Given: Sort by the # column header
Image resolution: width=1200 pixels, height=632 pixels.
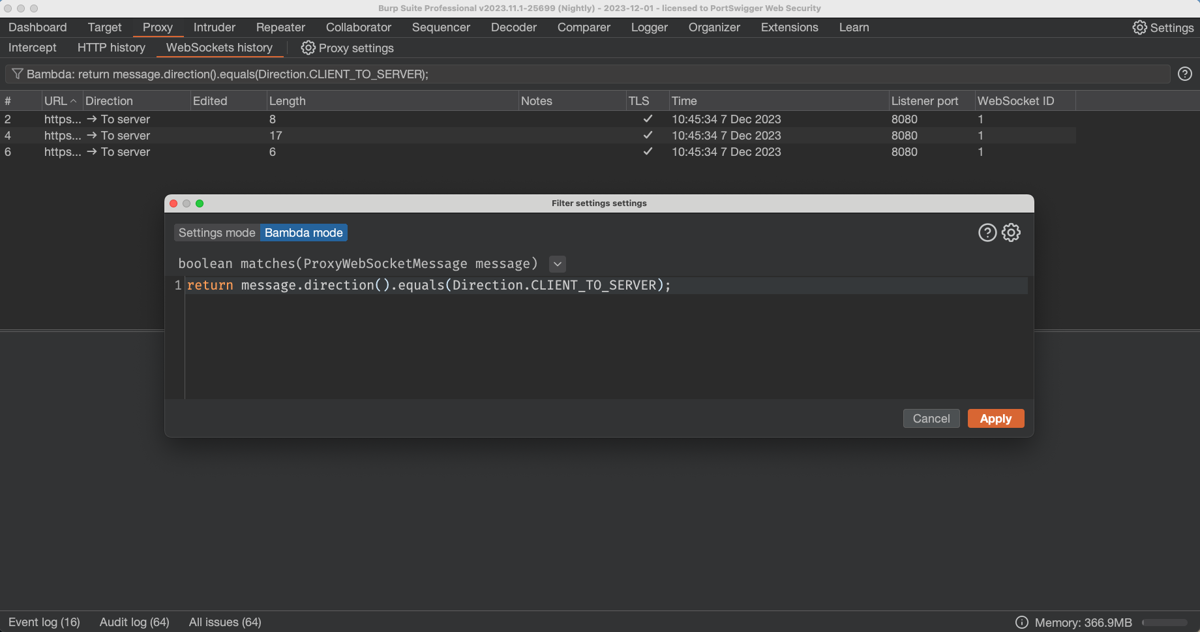Looking at the screenshot, I should point(20,101).
